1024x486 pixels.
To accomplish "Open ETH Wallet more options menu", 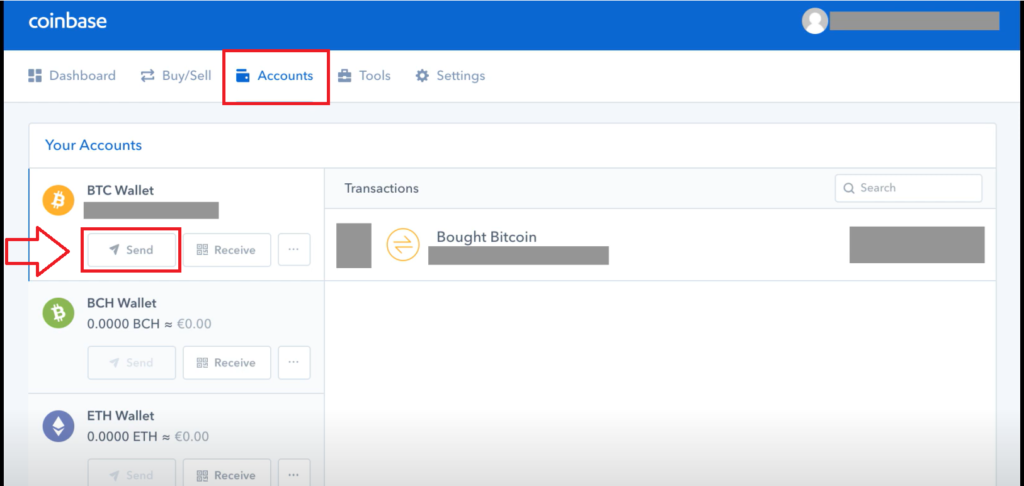I will point(294,473).
